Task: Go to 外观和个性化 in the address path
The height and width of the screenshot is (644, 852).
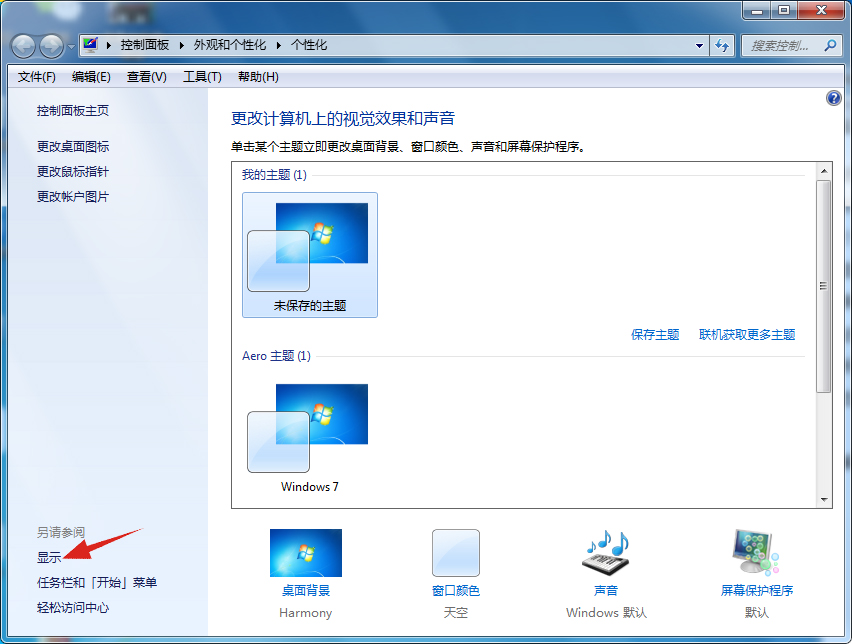Action: (230, 45)
